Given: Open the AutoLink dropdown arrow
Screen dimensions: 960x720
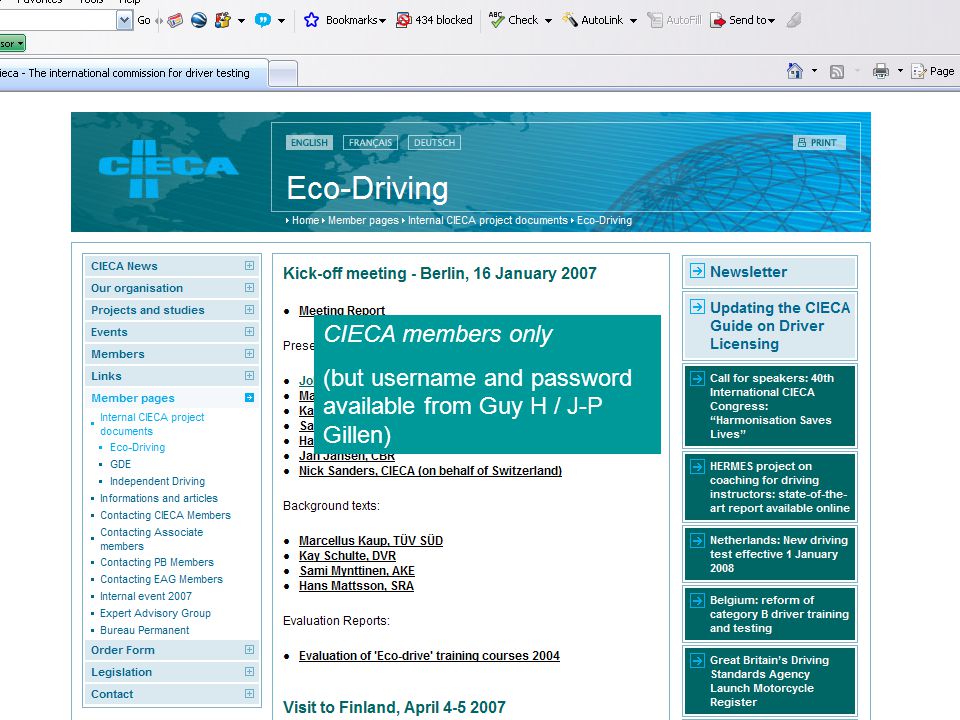Looking at the screenshot, I should pos(633,21).
